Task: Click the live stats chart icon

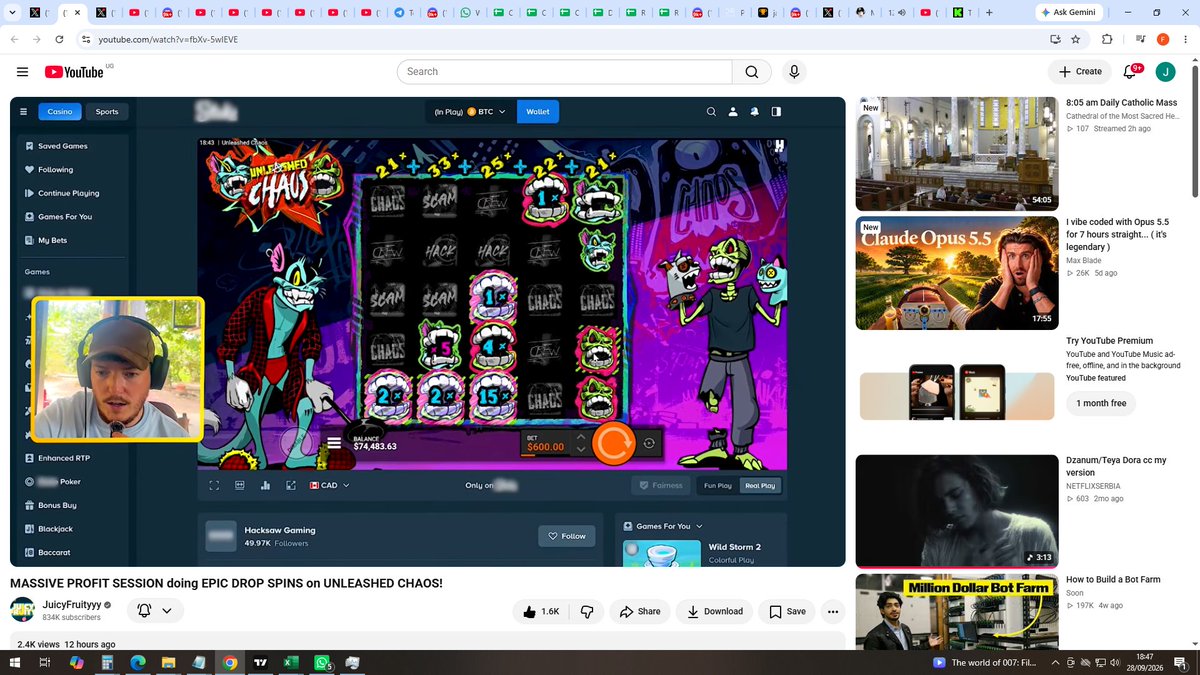Action: tap(265, 485)
